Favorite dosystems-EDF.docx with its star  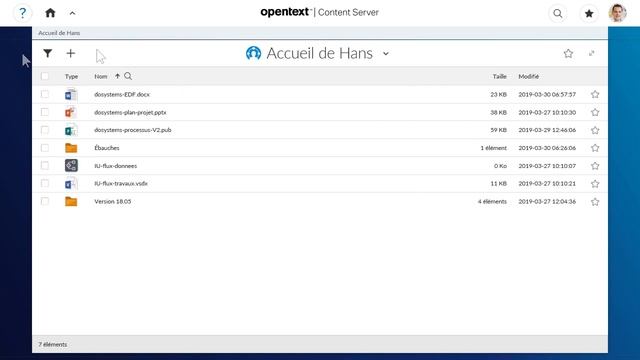(595, 94)
